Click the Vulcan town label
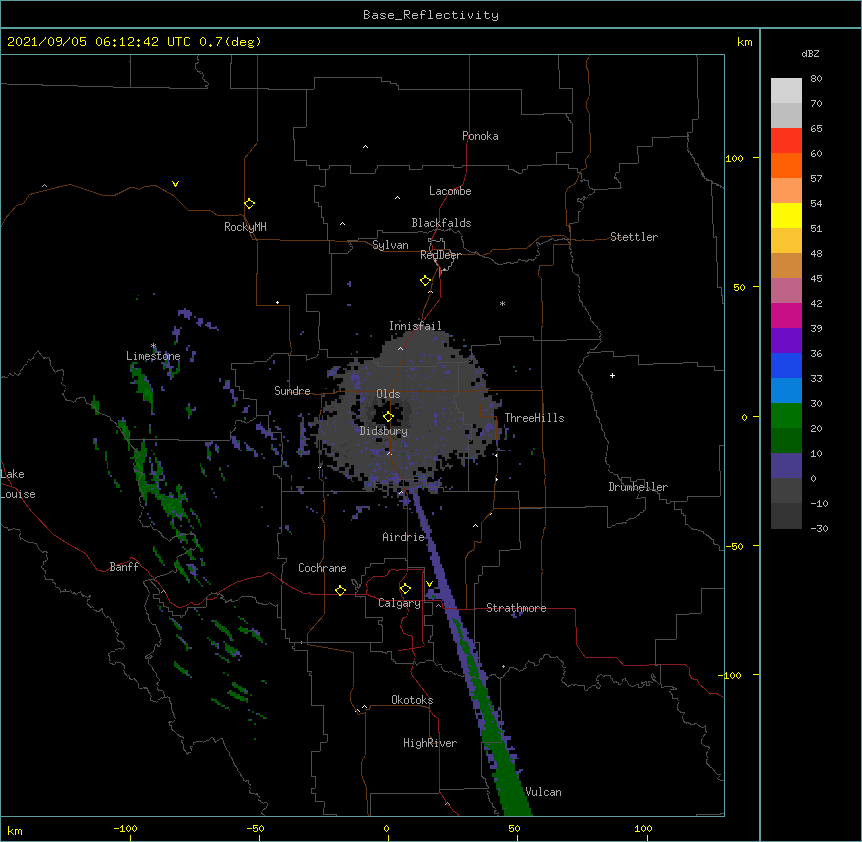 543,792
